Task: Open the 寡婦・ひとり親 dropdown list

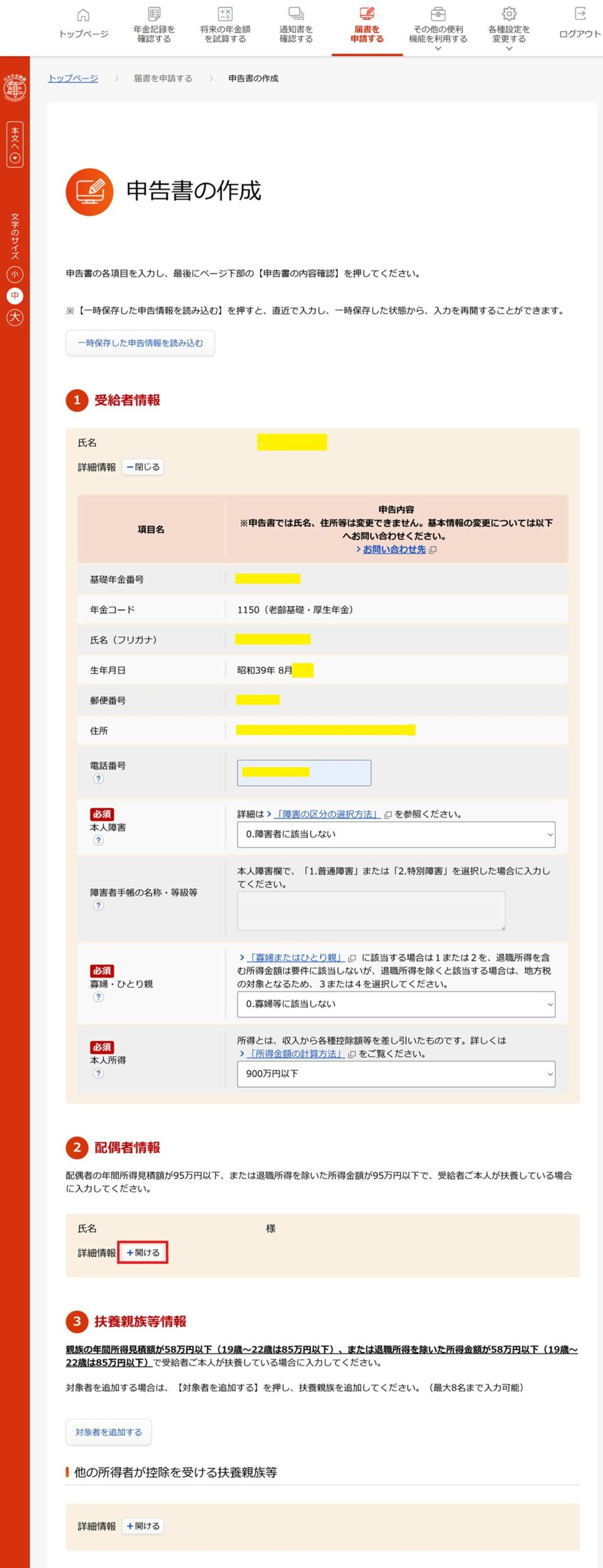Action: coord(395,1004)
